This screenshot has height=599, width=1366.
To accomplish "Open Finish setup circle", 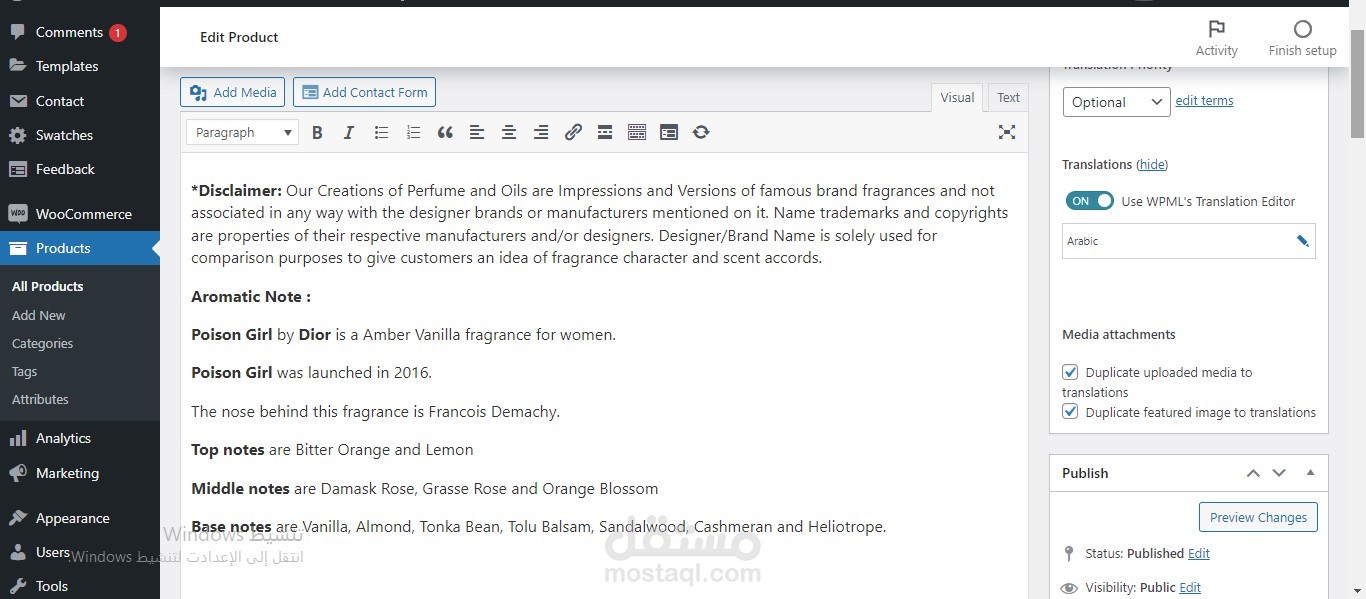I will coord(1302,38).
